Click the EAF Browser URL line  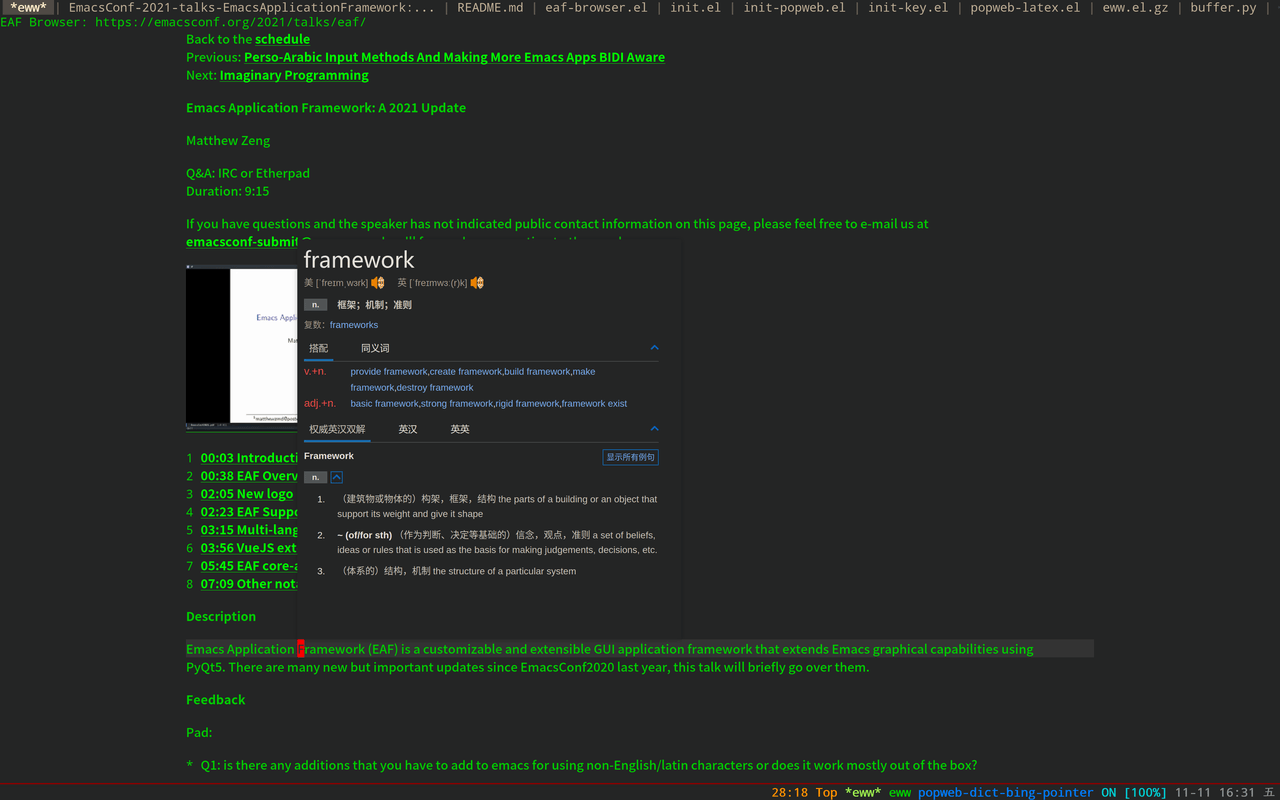(x=183, y=22)
